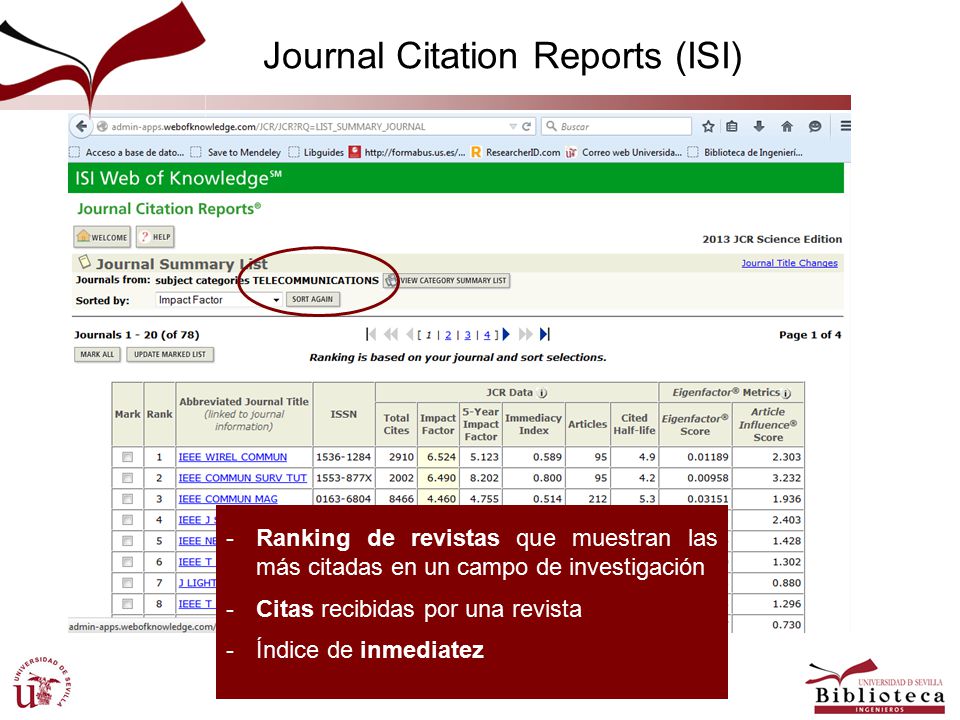This screenshot has height=720, width=960.
Task: Open 'Biblioteca de Ingenierí...' bookmark
Action: coord(745,152)
